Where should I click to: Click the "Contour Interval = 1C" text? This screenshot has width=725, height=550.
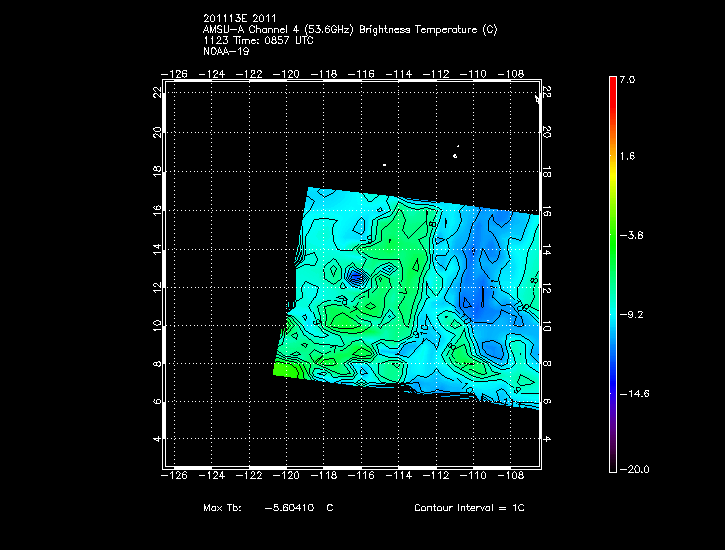[x=469, y=508]
